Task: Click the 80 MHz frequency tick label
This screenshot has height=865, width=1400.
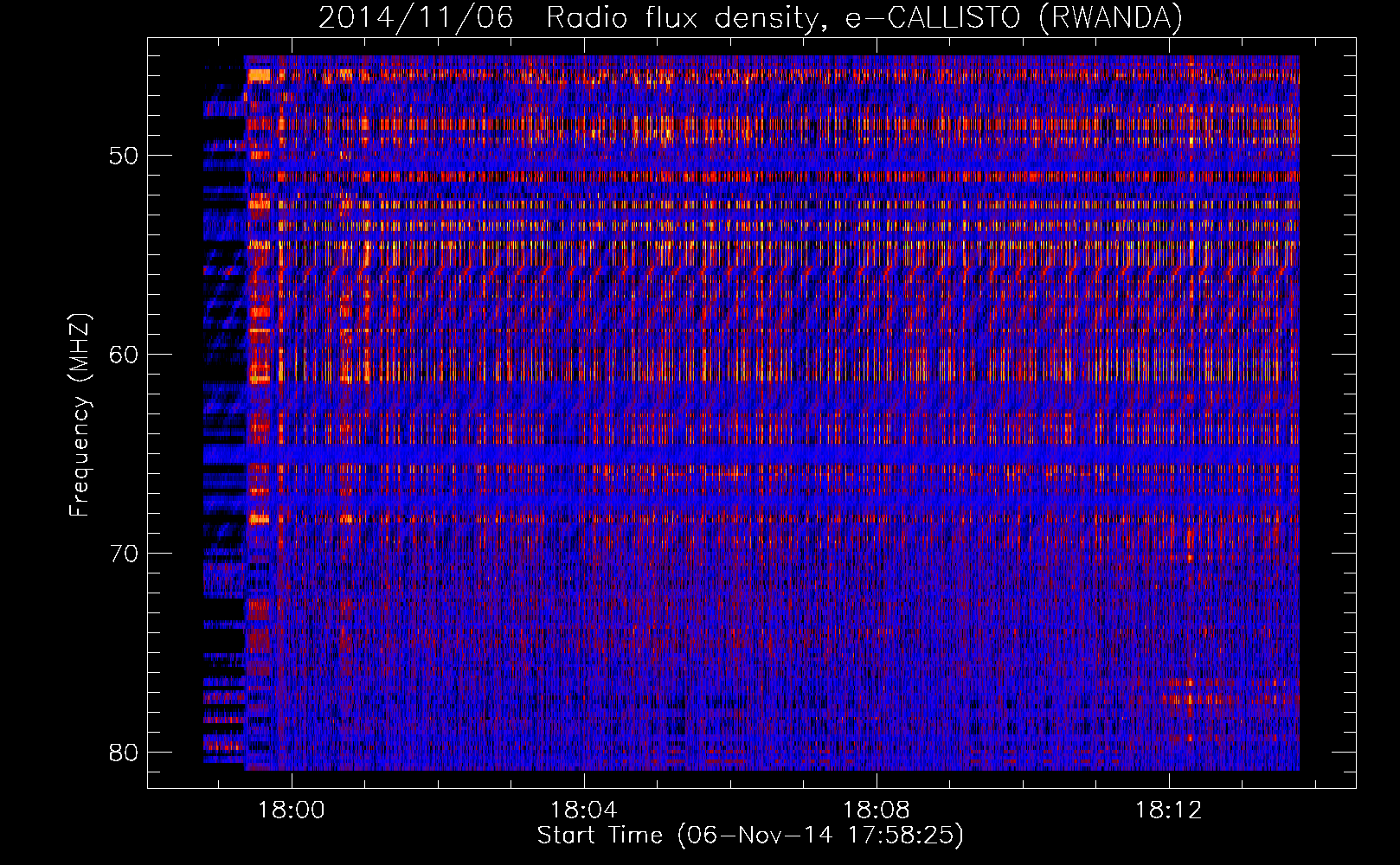Action: [125, 752]
